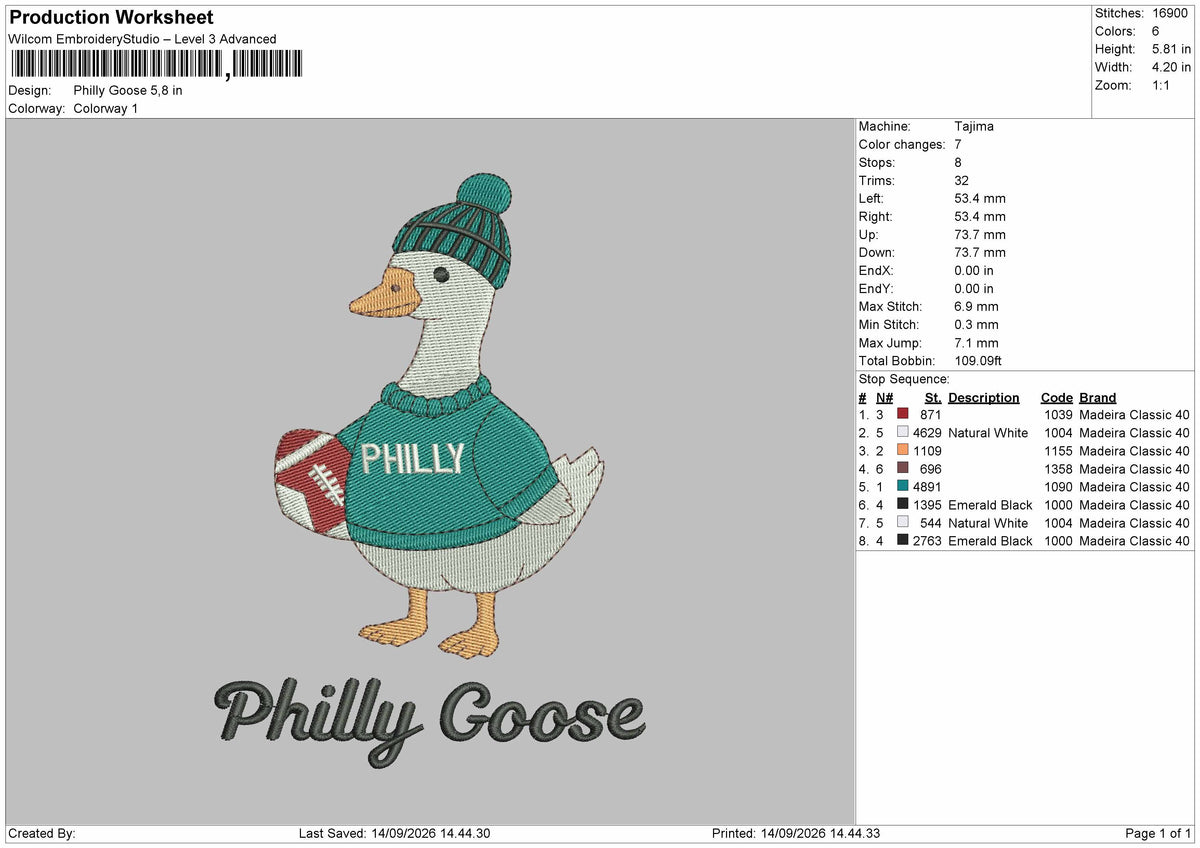Click the Height value '5.81 in'
The image size is (1200, 848).
[x=1172, y=49]
